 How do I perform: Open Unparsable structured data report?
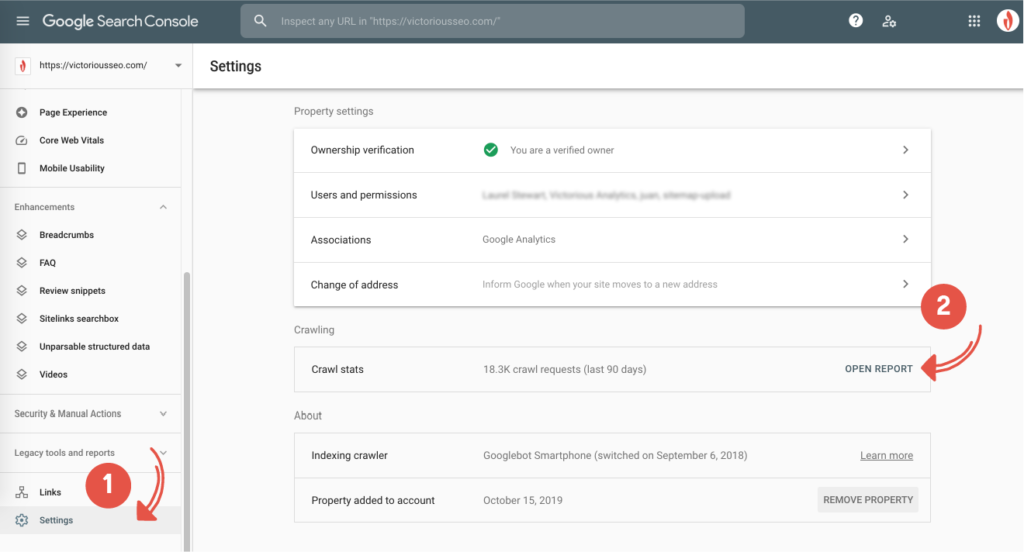94,347
